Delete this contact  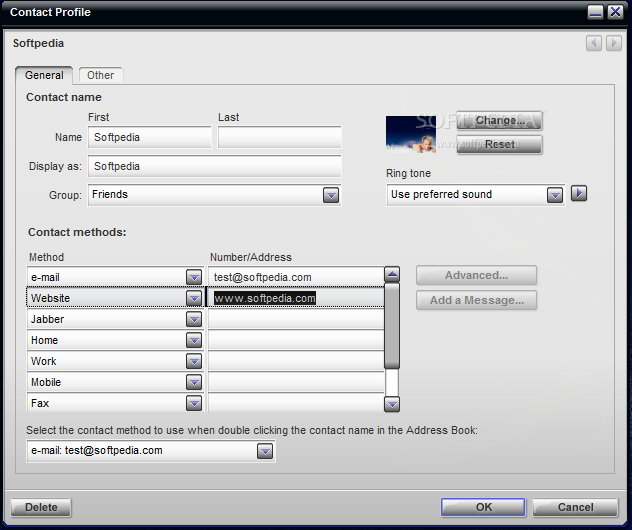pyautogui.click(x=41, y=507)
